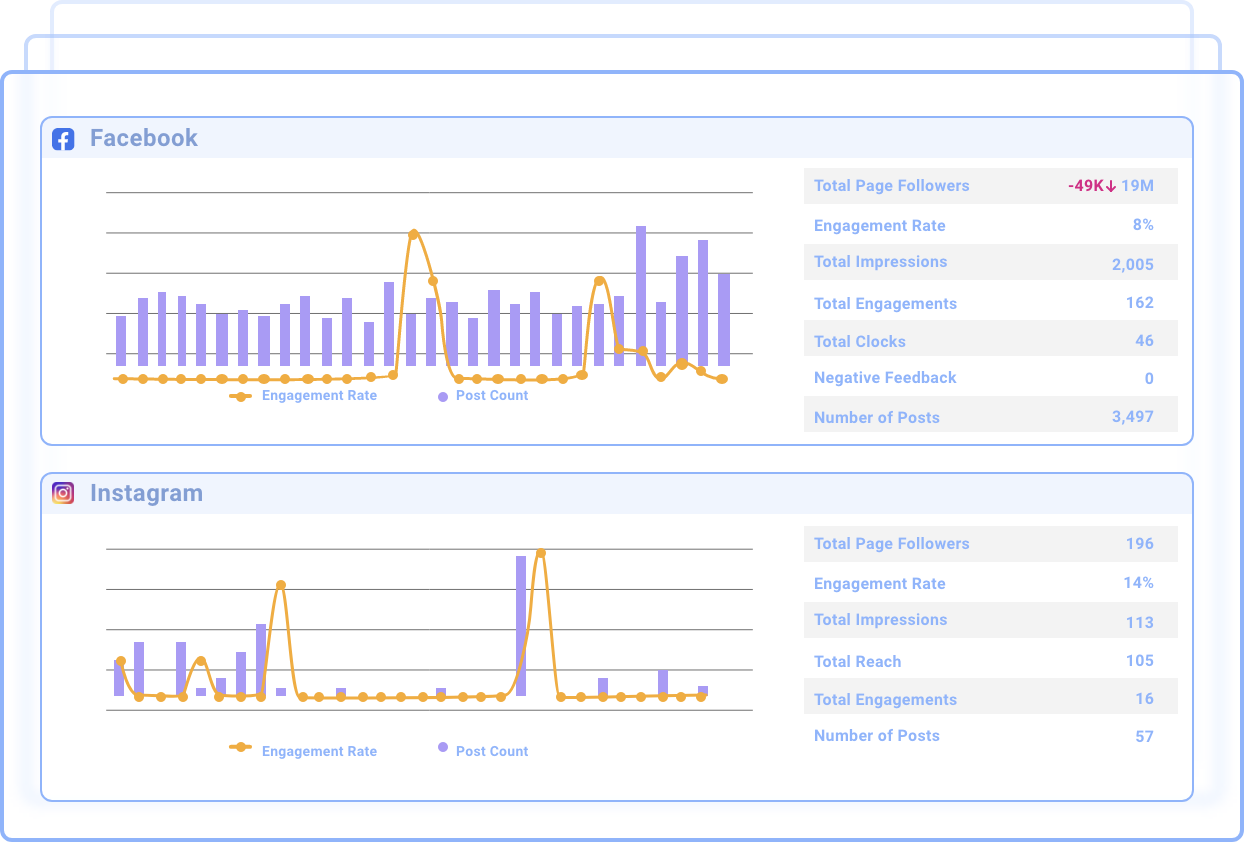Open Facebook Total Engagements metric
Viewport: 1244px width, 842px height.
click(x=885, y=303)
